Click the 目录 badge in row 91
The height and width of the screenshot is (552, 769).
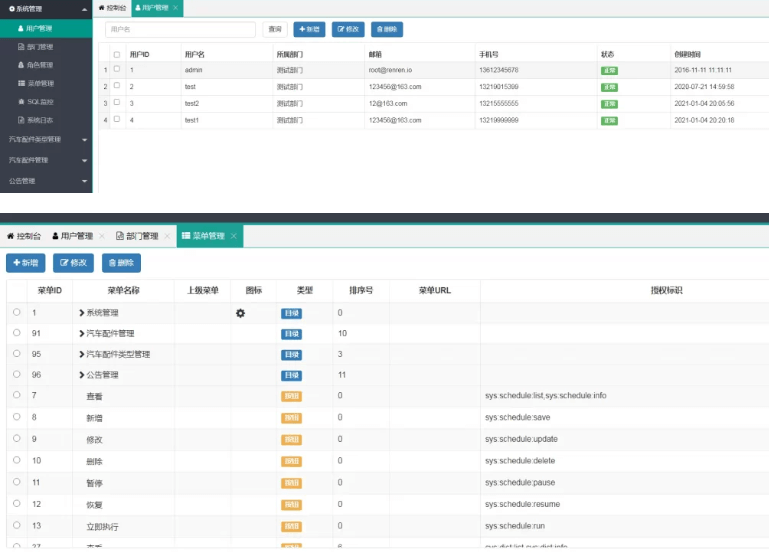click(291, 334)
